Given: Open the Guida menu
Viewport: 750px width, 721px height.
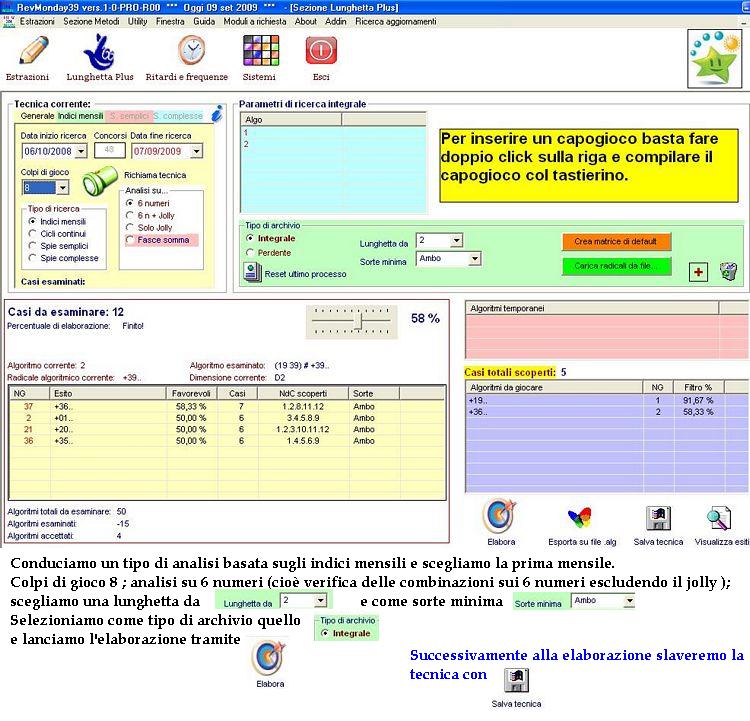Looking at the screenshot, I should coord(204,22).
